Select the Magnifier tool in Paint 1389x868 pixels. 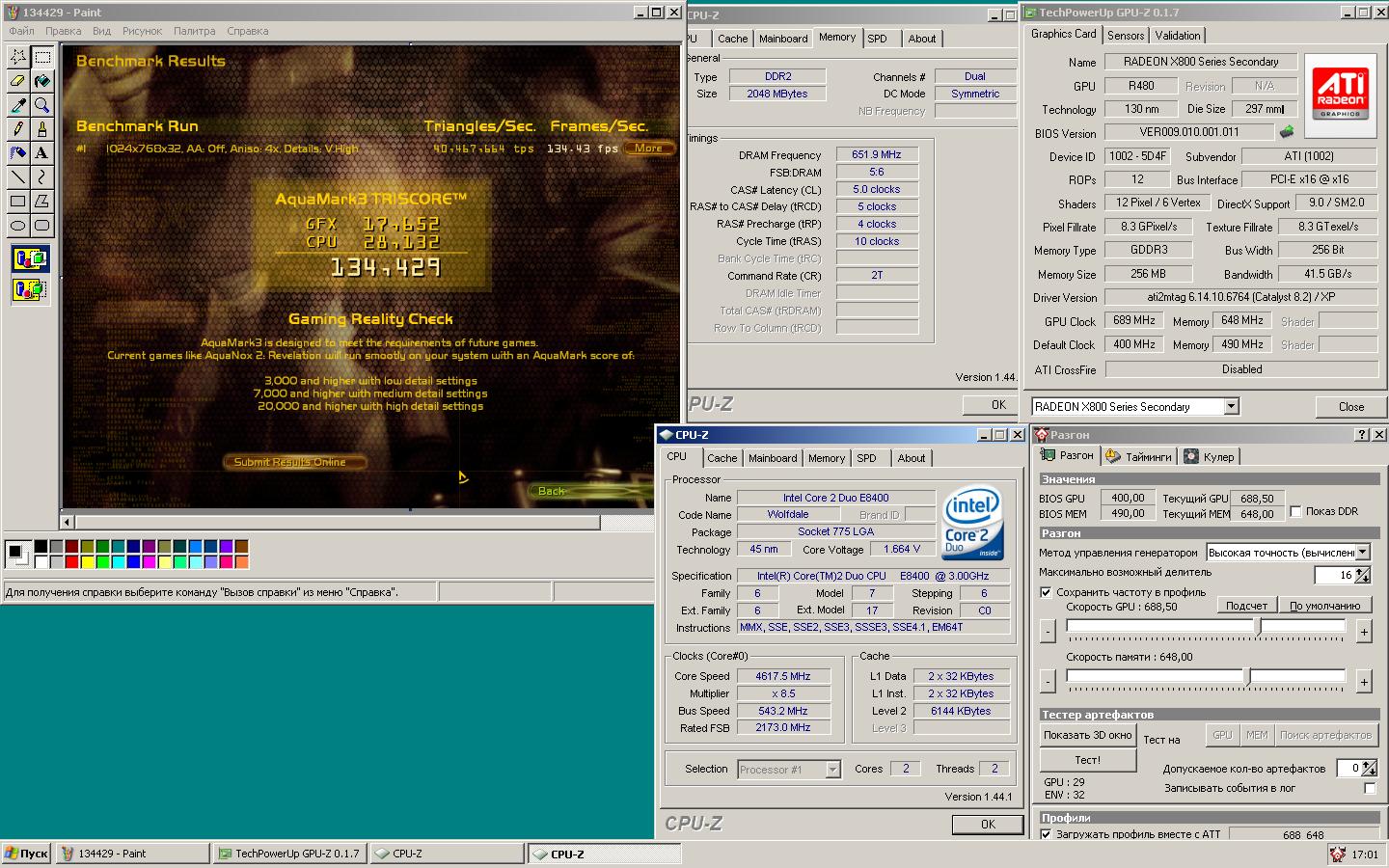coord(42,105)
